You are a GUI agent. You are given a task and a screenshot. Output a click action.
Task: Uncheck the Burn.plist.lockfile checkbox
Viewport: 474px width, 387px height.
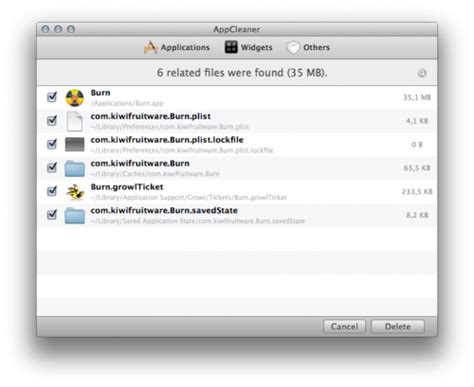(52, 144)
